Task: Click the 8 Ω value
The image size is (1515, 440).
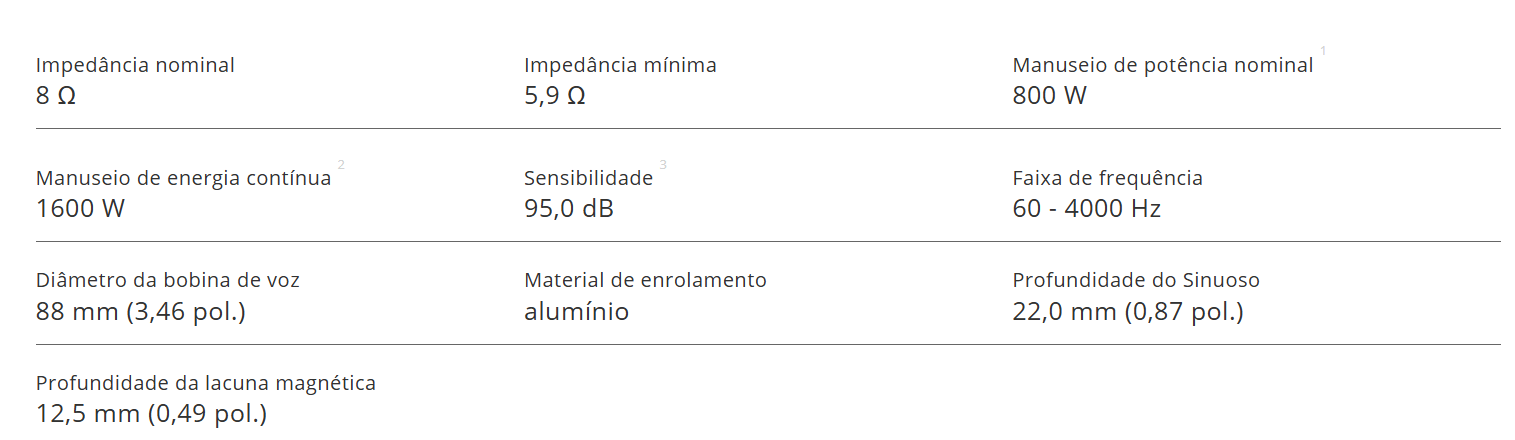Action: (x=56, y=96)
